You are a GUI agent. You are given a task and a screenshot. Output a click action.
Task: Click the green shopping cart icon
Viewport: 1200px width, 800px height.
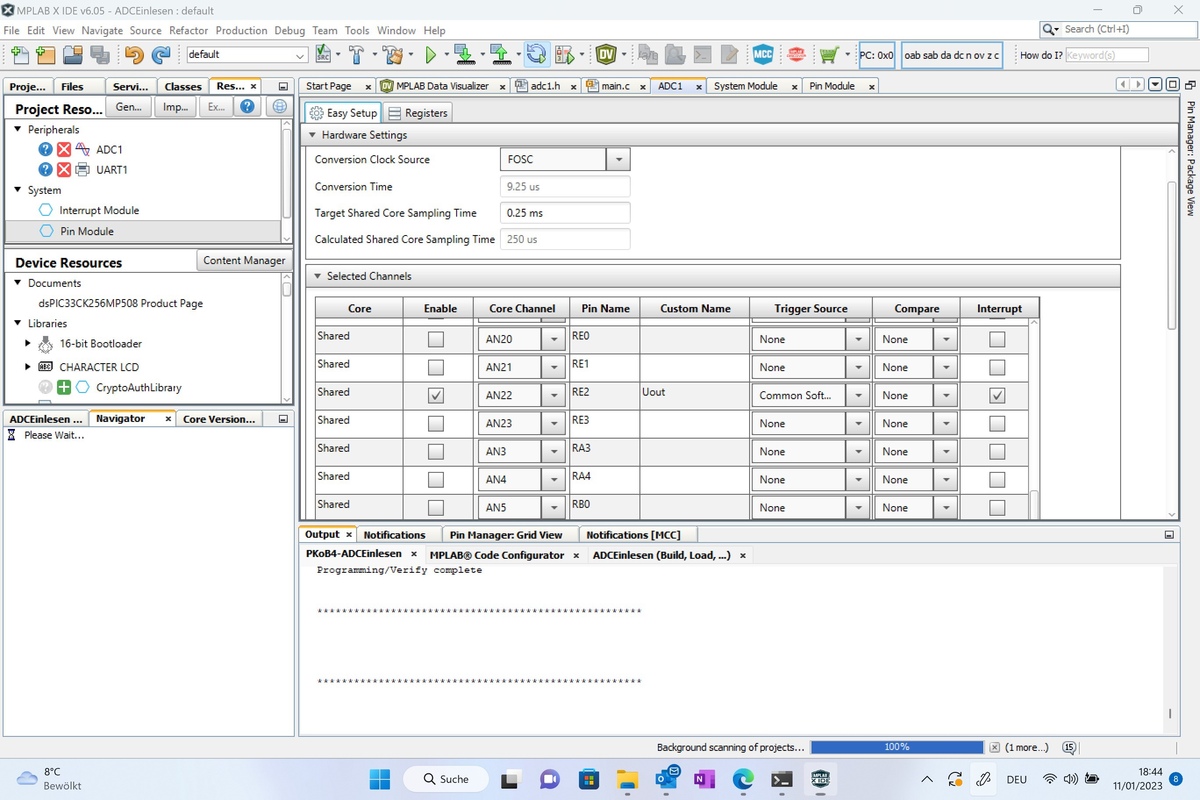[828, 54]
